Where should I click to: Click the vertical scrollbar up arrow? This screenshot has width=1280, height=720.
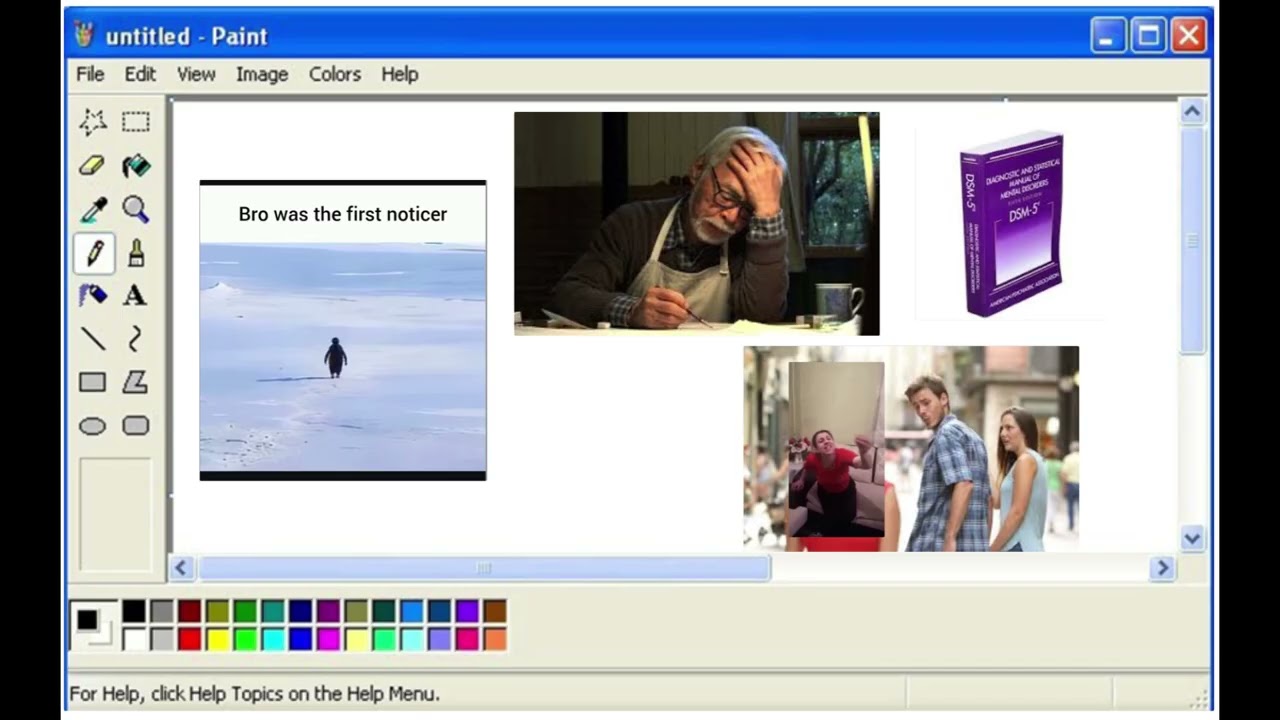(x=1192, y=112)
